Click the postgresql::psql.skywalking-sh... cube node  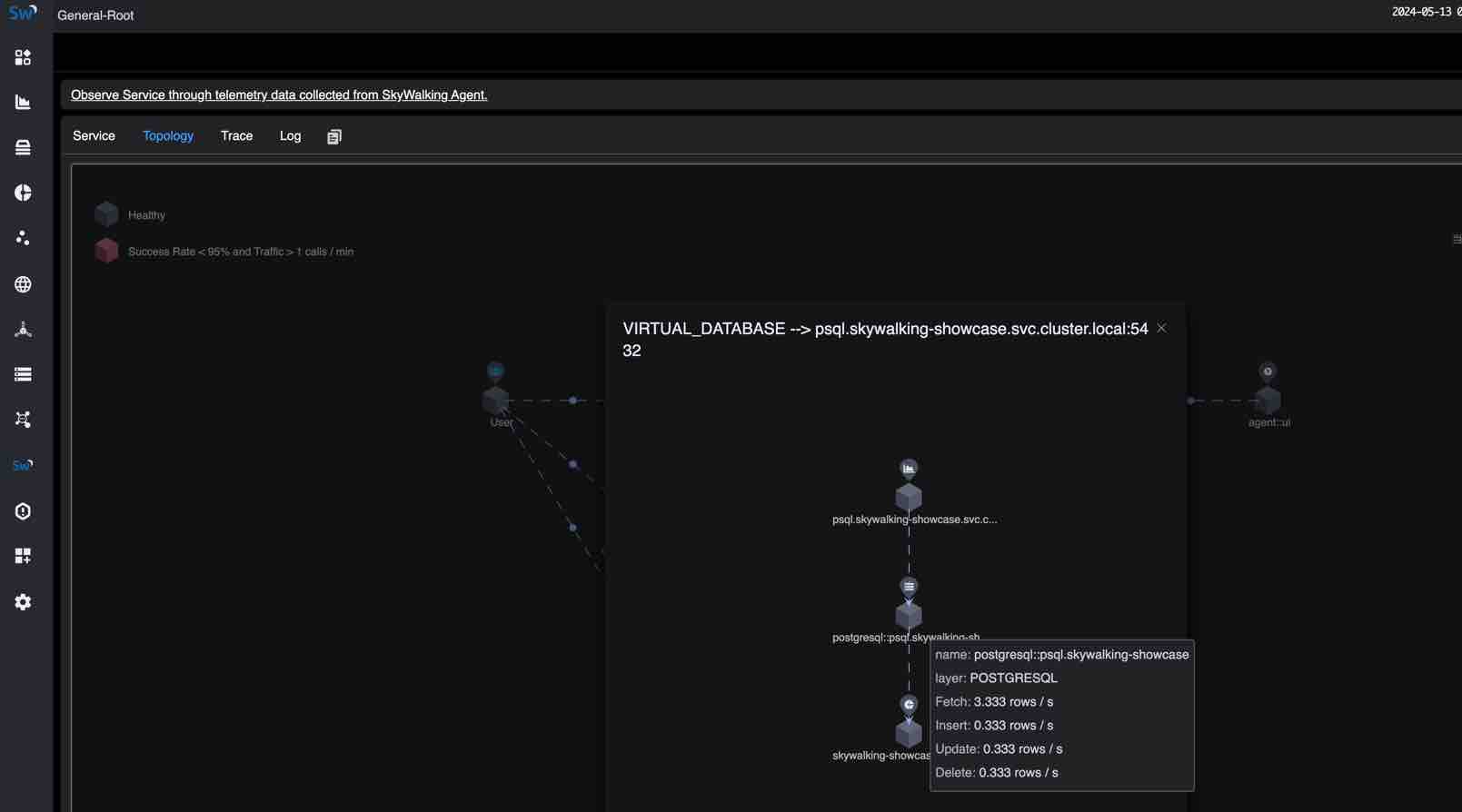click(x=909, y=616)
